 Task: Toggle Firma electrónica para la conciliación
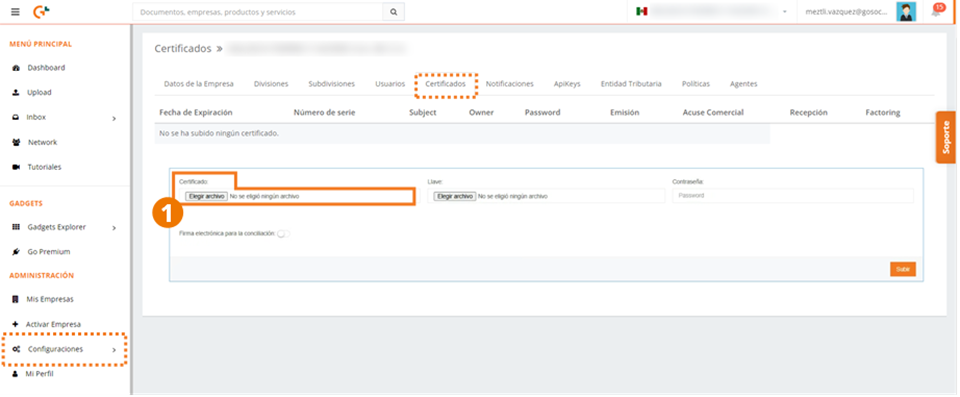(x=283, y=233)
